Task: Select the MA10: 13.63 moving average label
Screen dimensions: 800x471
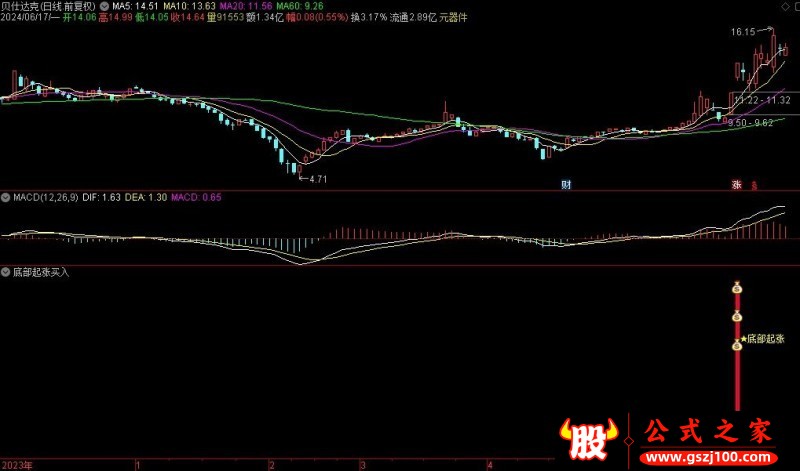Action: tap(189, 7)
